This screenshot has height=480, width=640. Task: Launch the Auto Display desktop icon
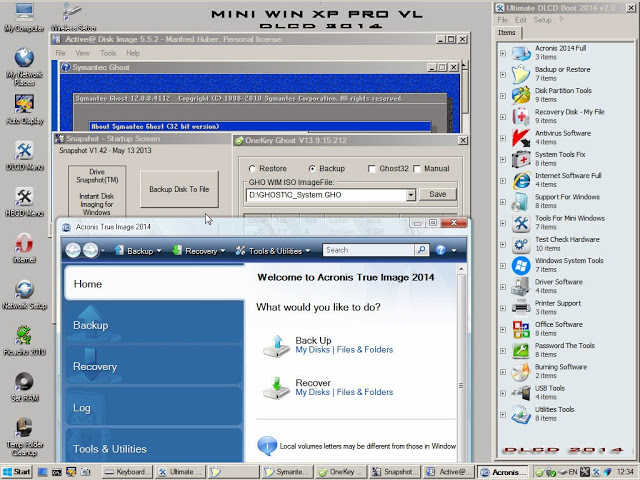(24, 109)
